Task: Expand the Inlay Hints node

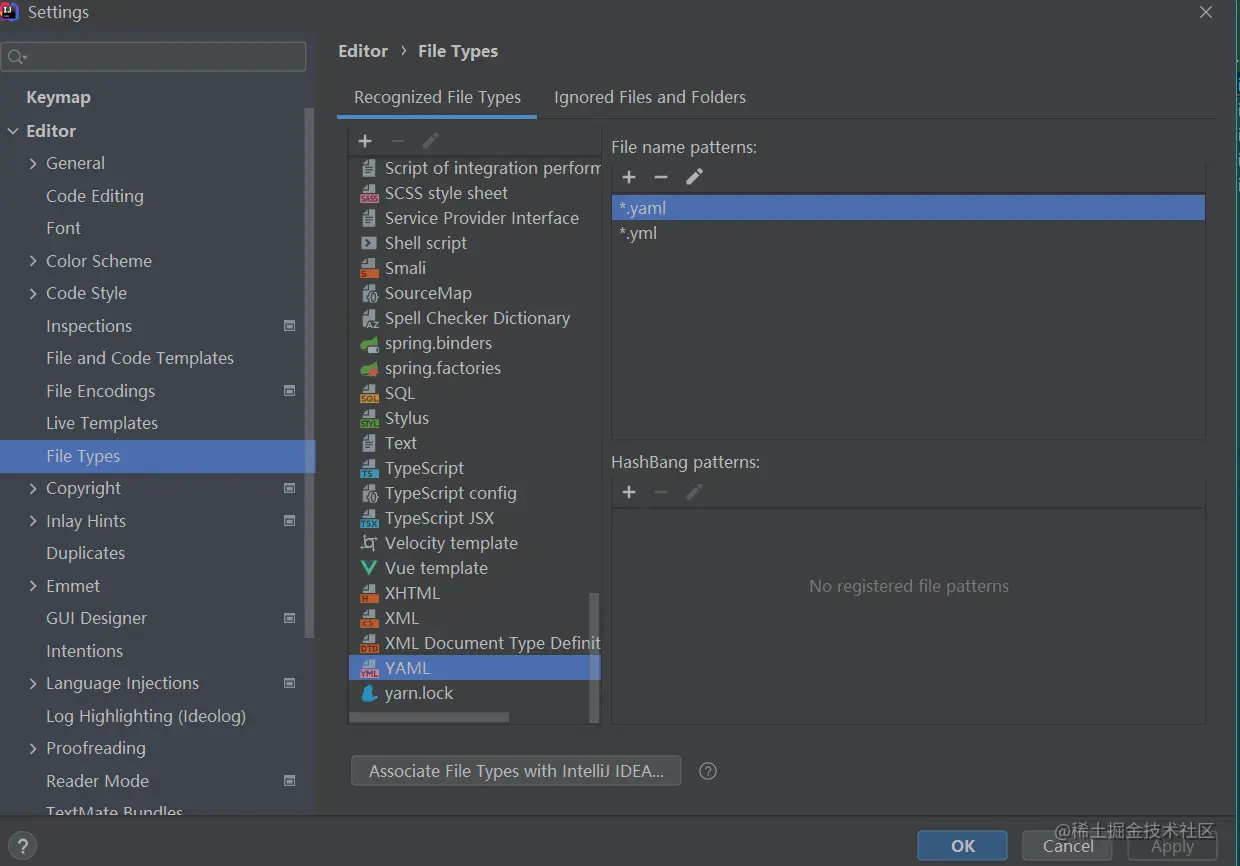Action: coord(33,521)
